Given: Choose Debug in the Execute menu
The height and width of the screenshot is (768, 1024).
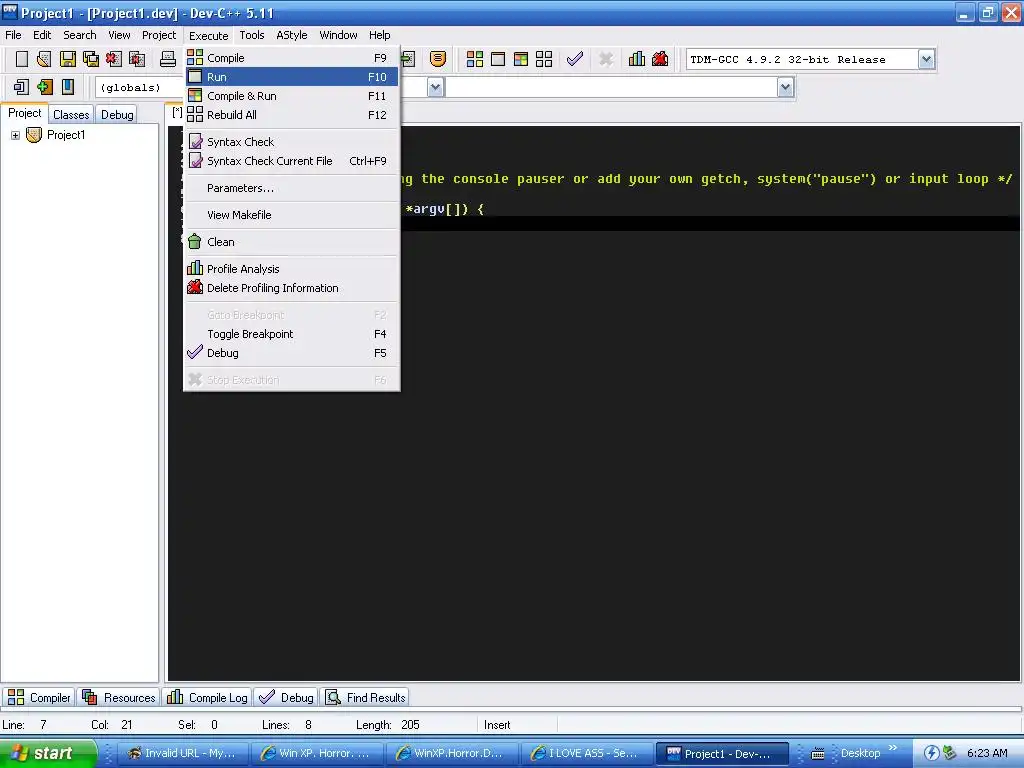Looking at the screenshot, I should click(291, 353).
